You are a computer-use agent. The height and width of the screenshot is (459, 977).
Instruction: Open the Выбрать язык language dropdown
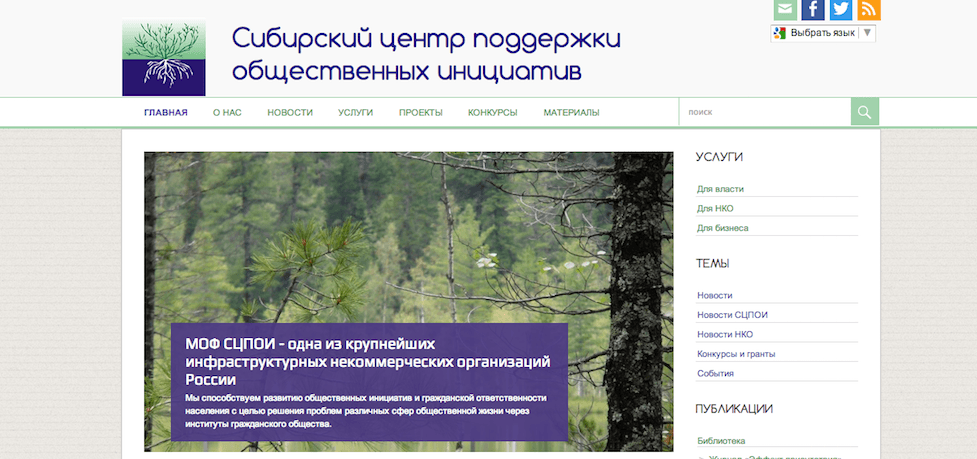[x=824, y=33]
